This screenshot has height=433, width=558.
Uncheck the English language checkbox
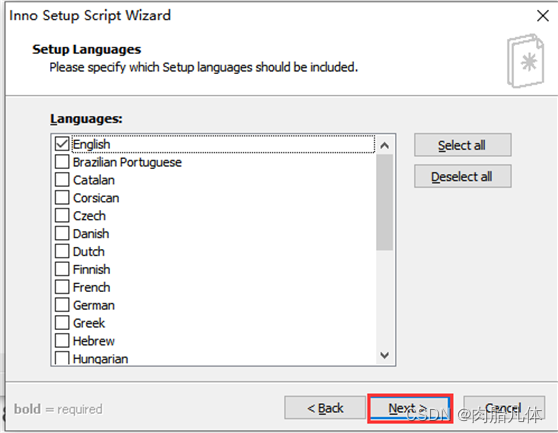[x=62, y=144]
